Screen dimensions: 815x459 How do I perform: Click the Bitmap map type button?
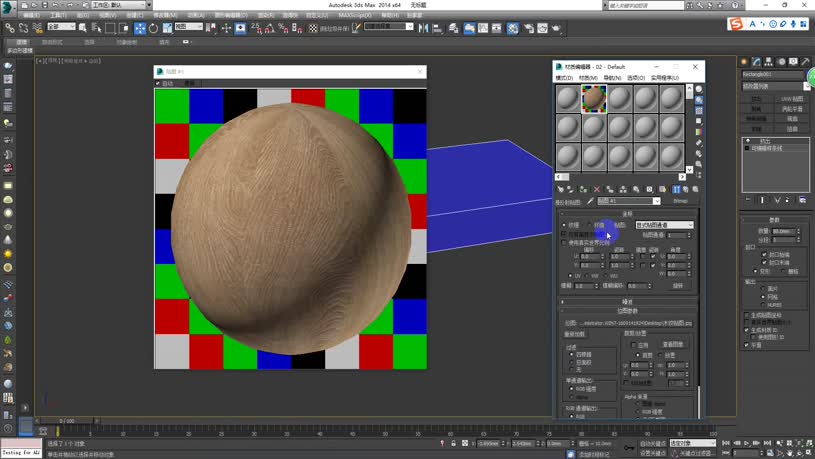coord(680,201)
